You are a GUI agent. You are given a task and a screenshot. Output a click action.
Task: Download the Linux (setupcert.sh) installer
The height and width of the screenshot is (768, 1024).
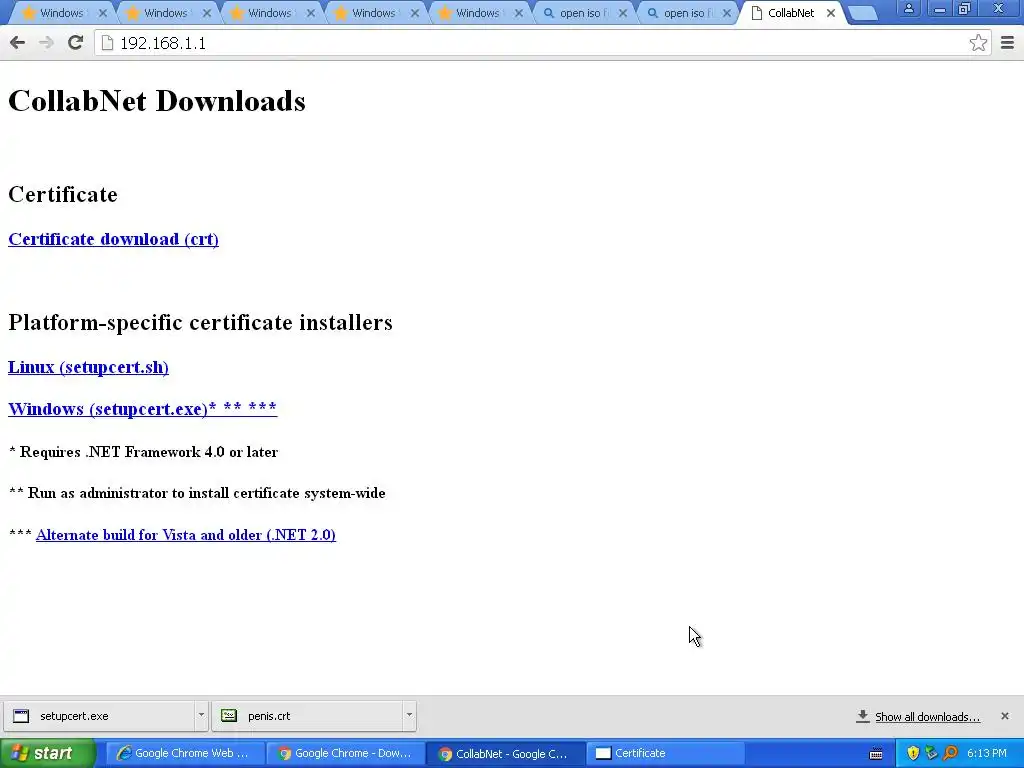(88, 367)
